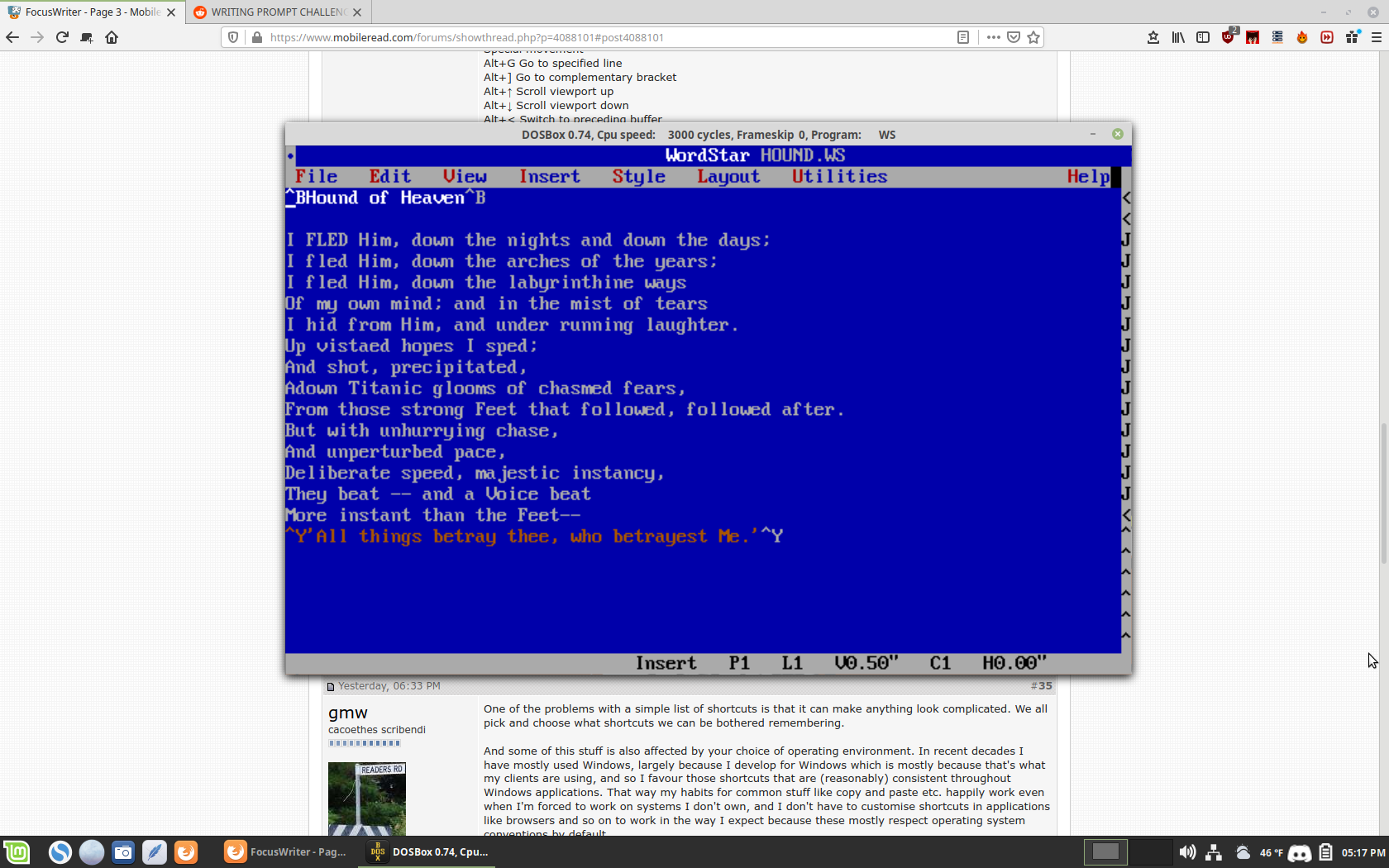1389x868 pixels.
Task: Click 'Alt+G Go to specified line' text
Action: point(553,64)
